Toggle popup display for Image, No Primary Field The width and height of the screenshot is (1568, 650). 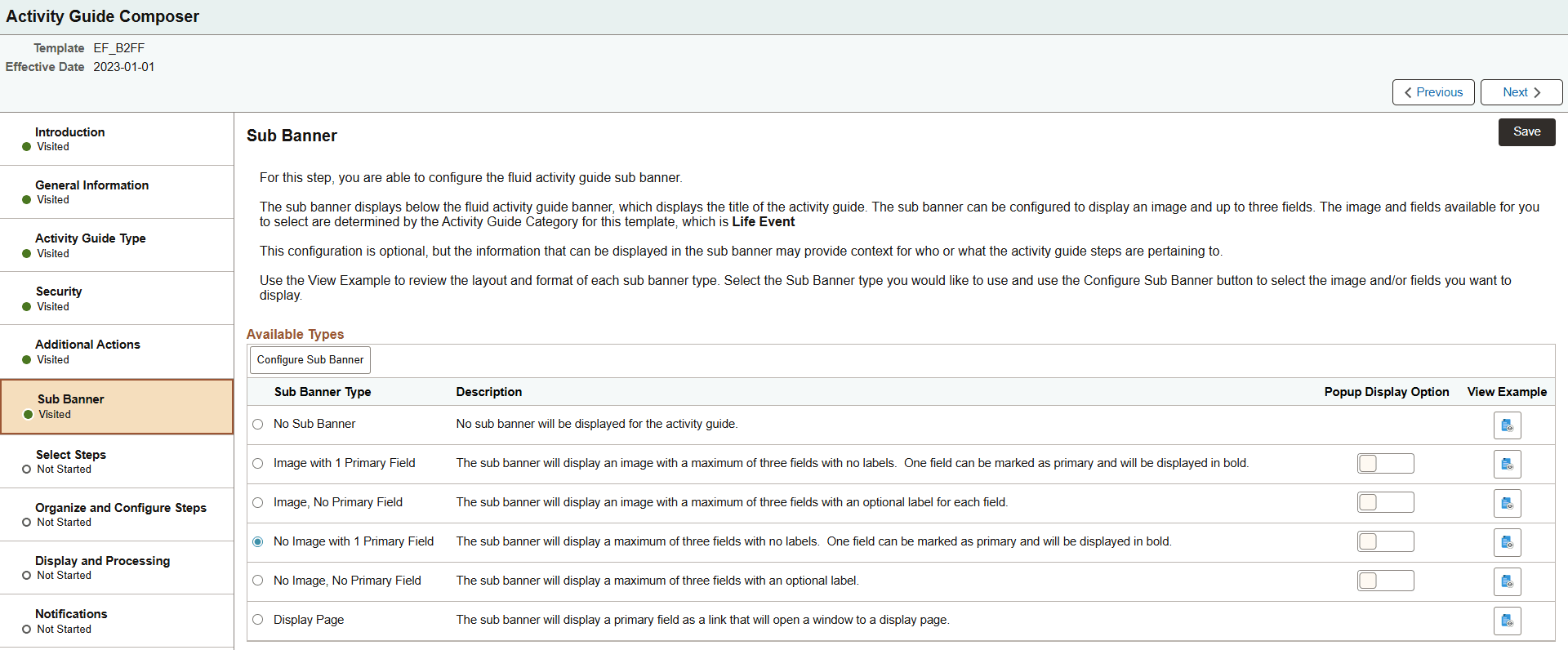[1385, 502]
